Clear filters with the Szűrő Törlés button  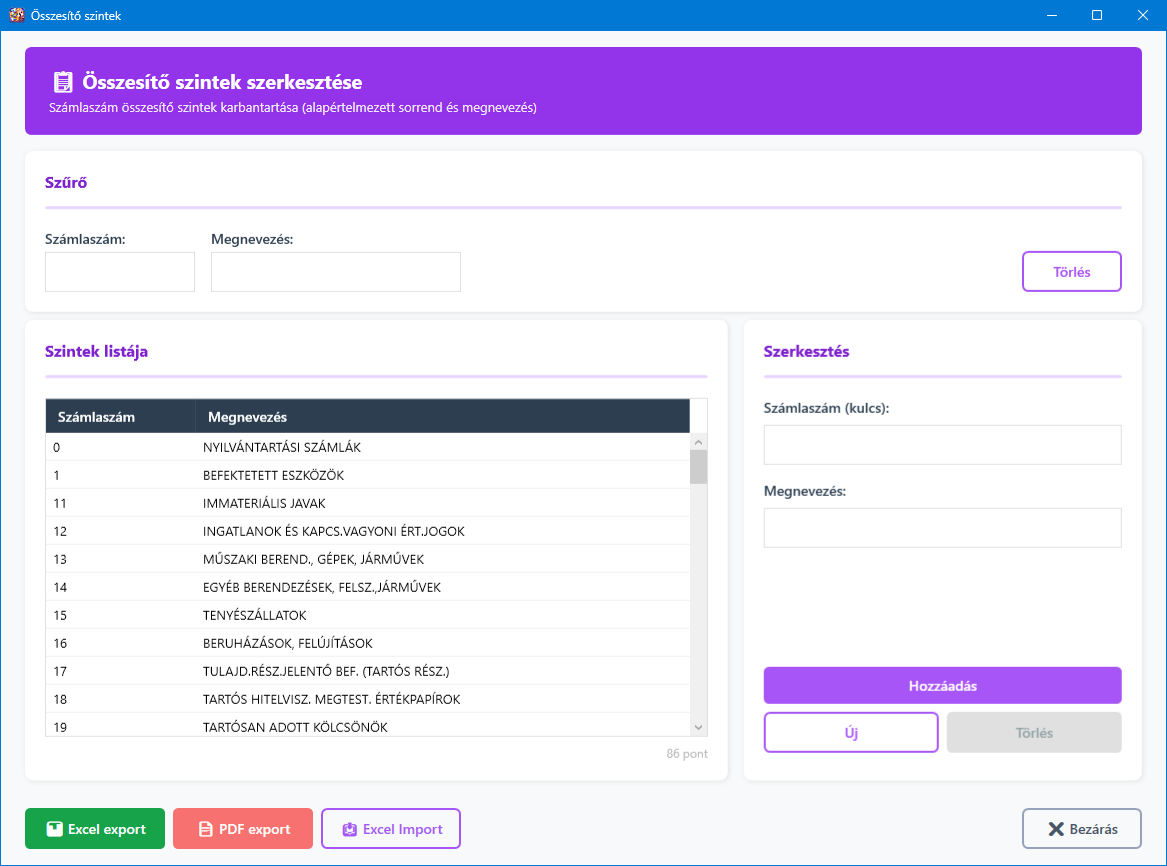point(1071,272)
